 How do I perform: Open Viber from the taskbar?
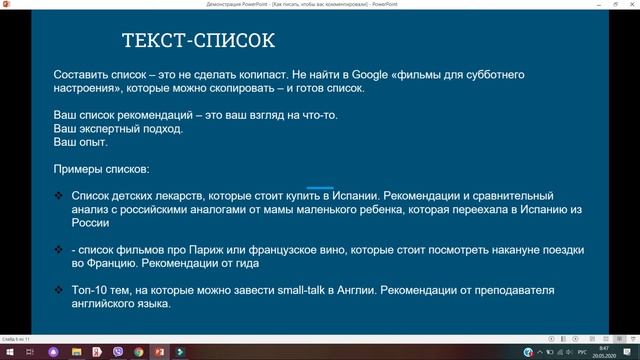[118, 352]
